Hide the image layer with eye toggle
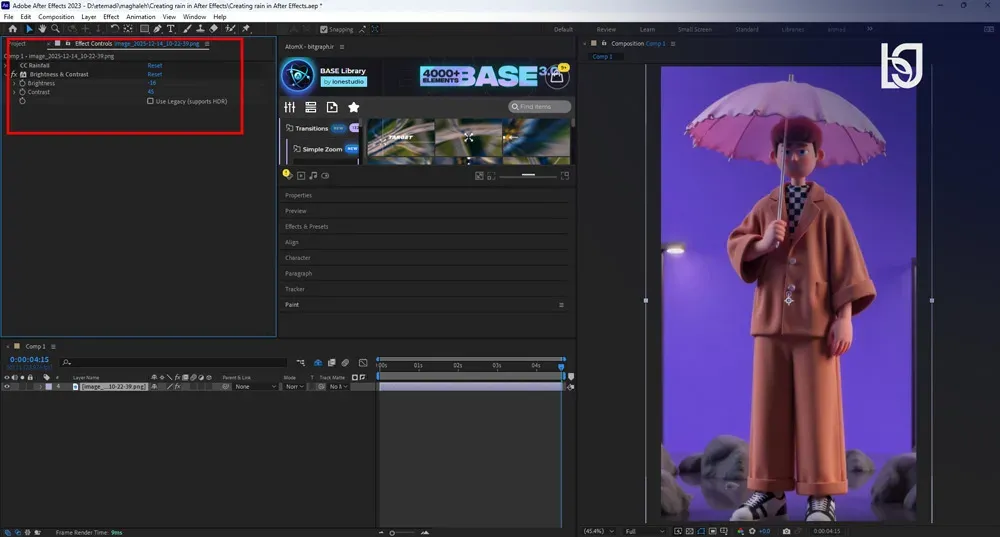The image size is (1000, 537). click(x=7, y=386)
